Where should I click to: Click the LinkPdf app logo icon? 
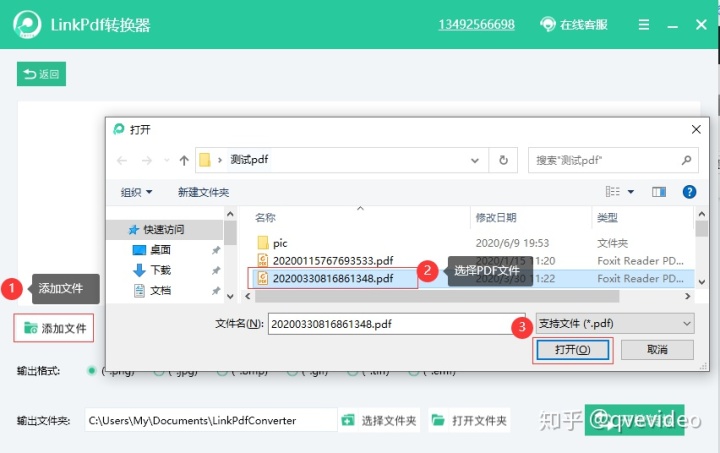point(27,24)
